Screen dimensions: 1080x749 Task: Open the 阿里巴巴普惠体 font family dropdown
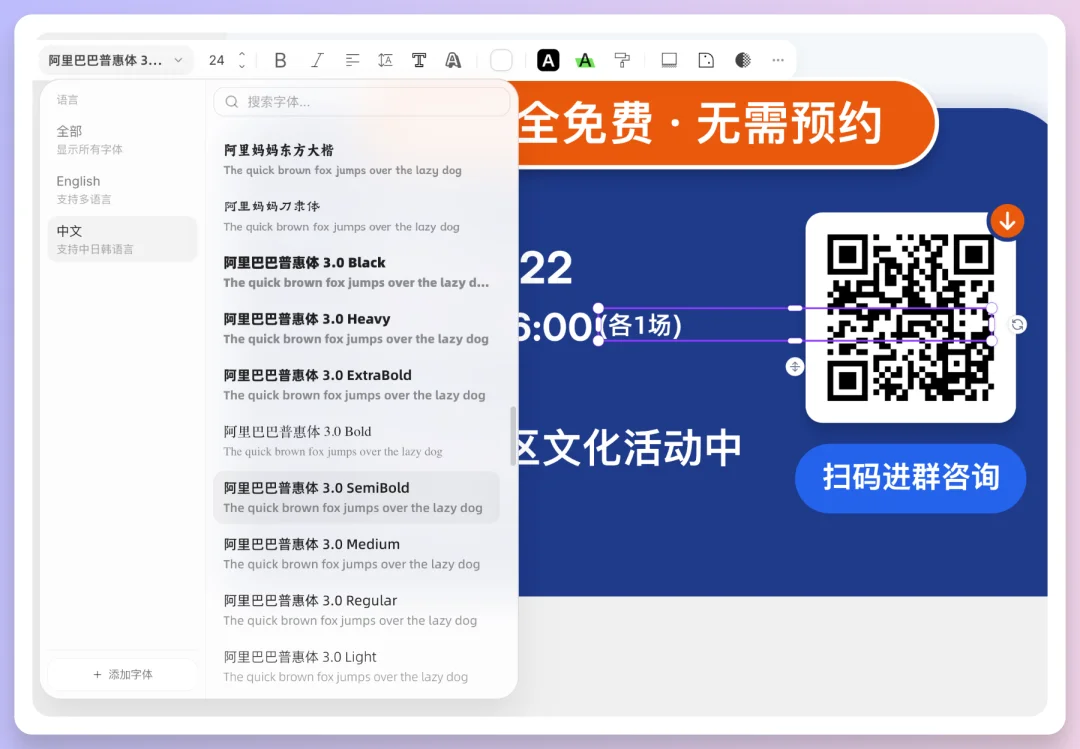(115, 59)
